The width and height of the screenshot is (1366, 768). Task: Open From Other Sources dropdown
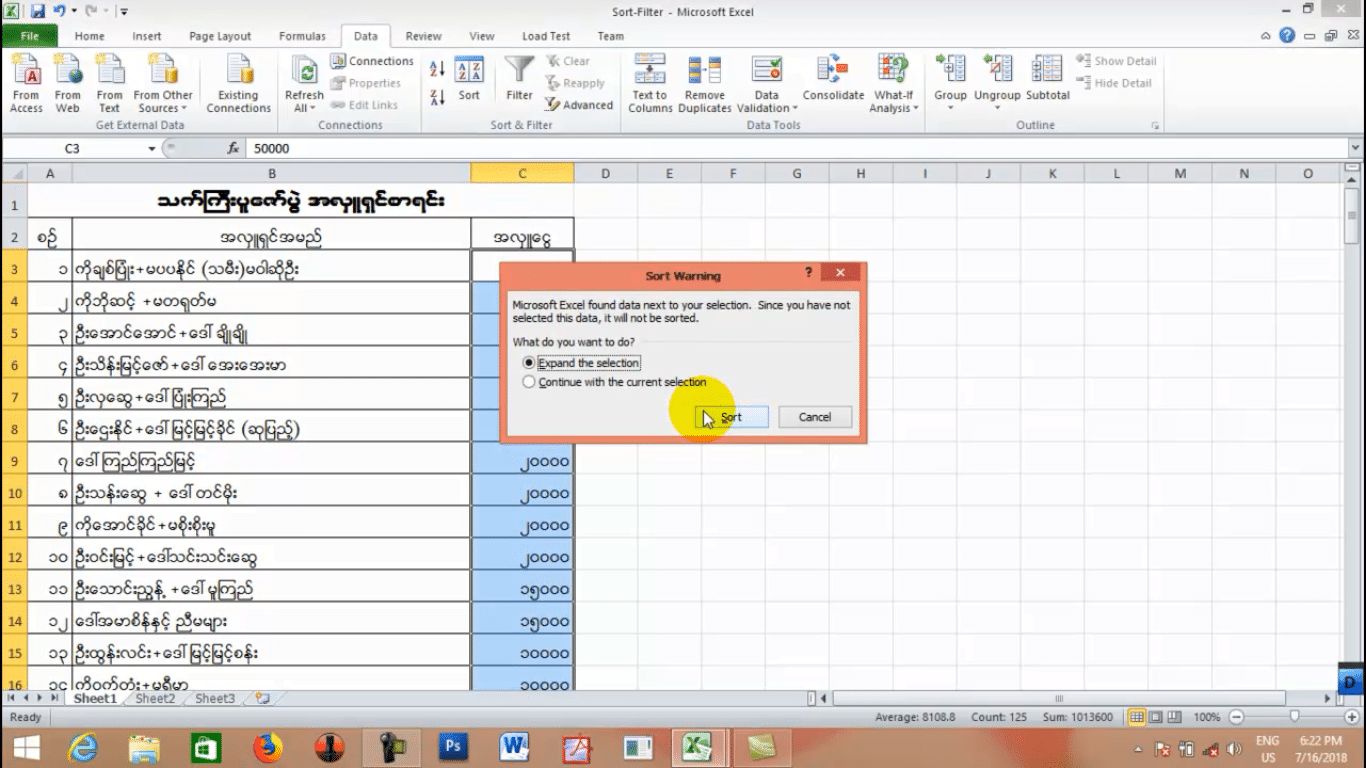click(x=163, y=84)
